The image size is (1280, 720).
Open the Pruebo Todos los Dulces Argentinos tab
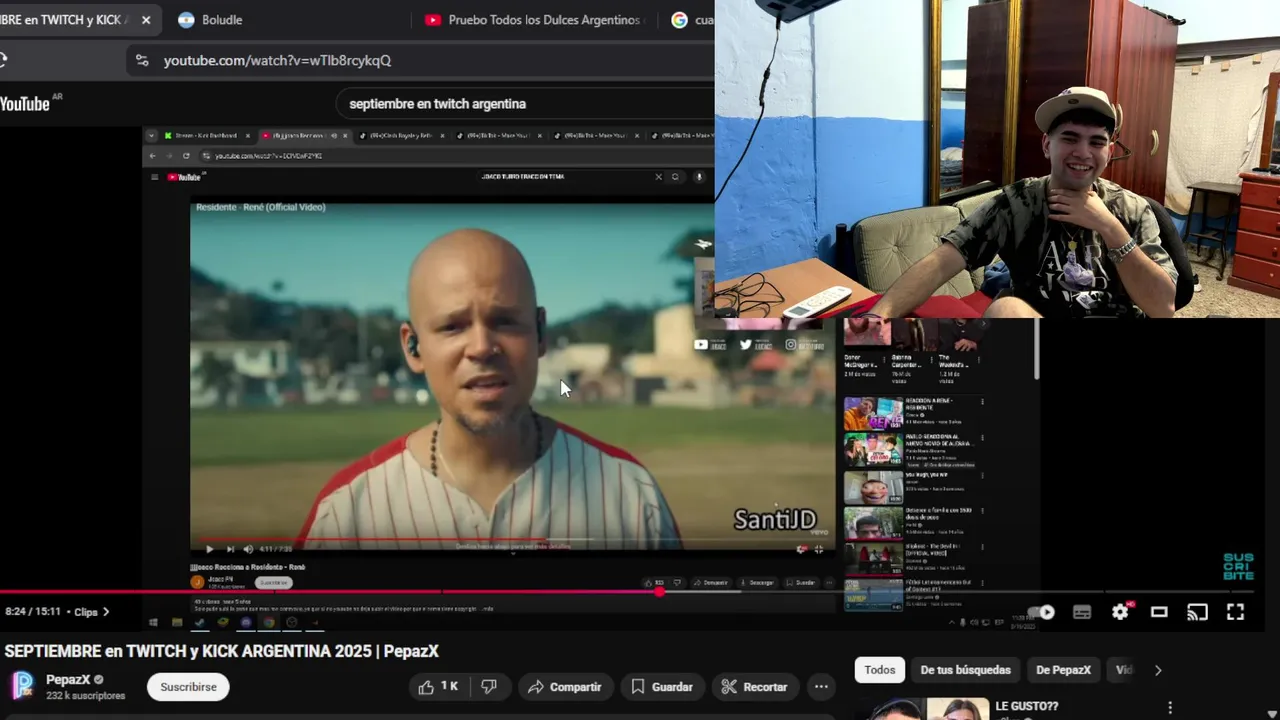[535, 20]
